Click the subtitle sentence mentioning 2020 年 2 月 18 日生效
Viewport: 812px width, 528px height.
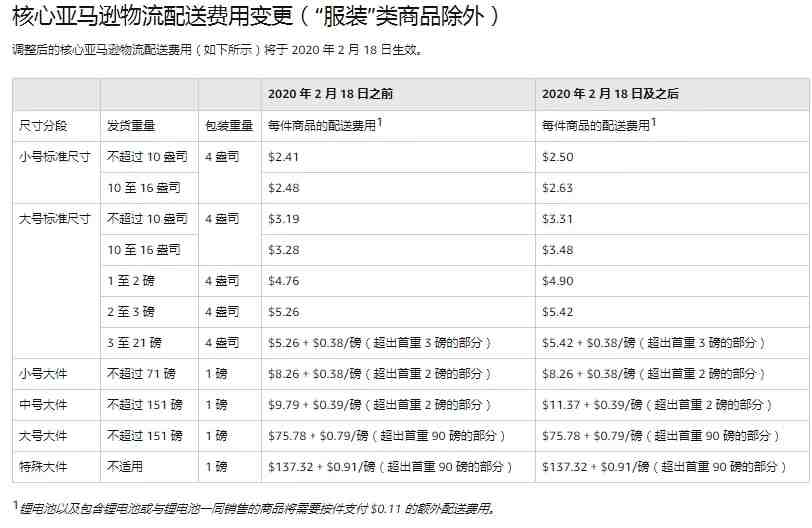[x=218, y=50]
